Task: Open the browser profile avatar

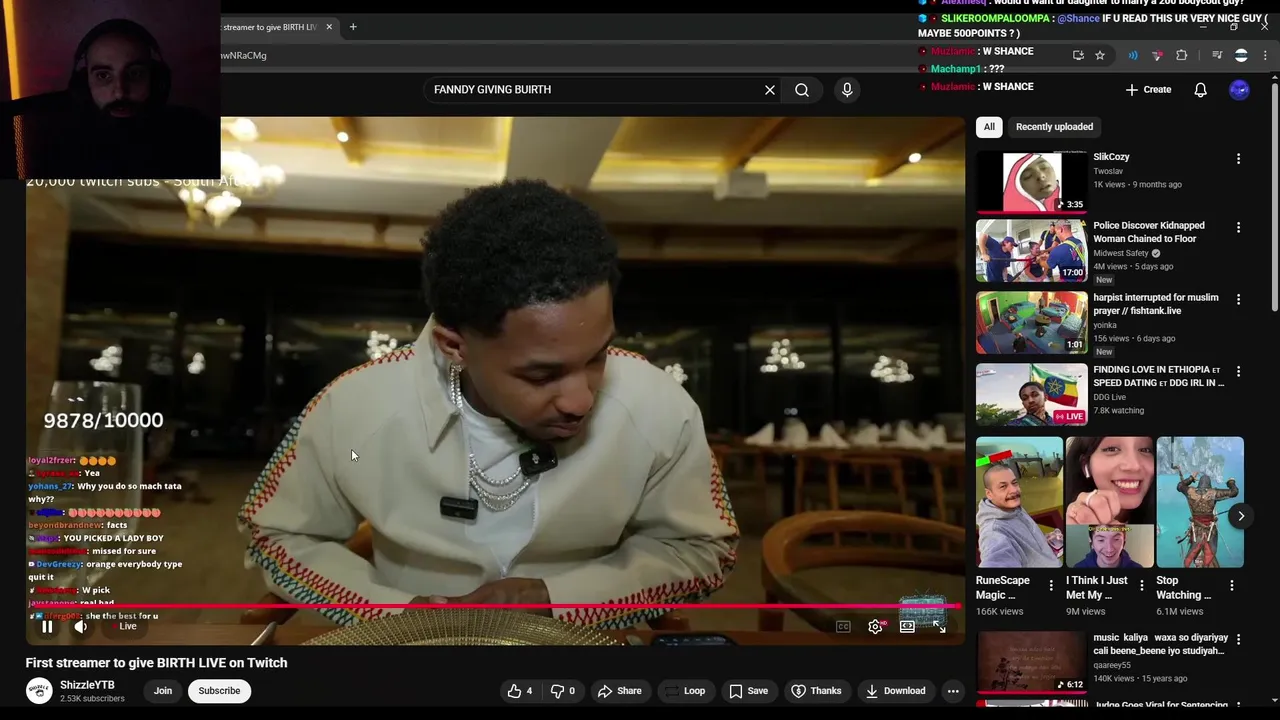Action: [x=1241, y=55]
